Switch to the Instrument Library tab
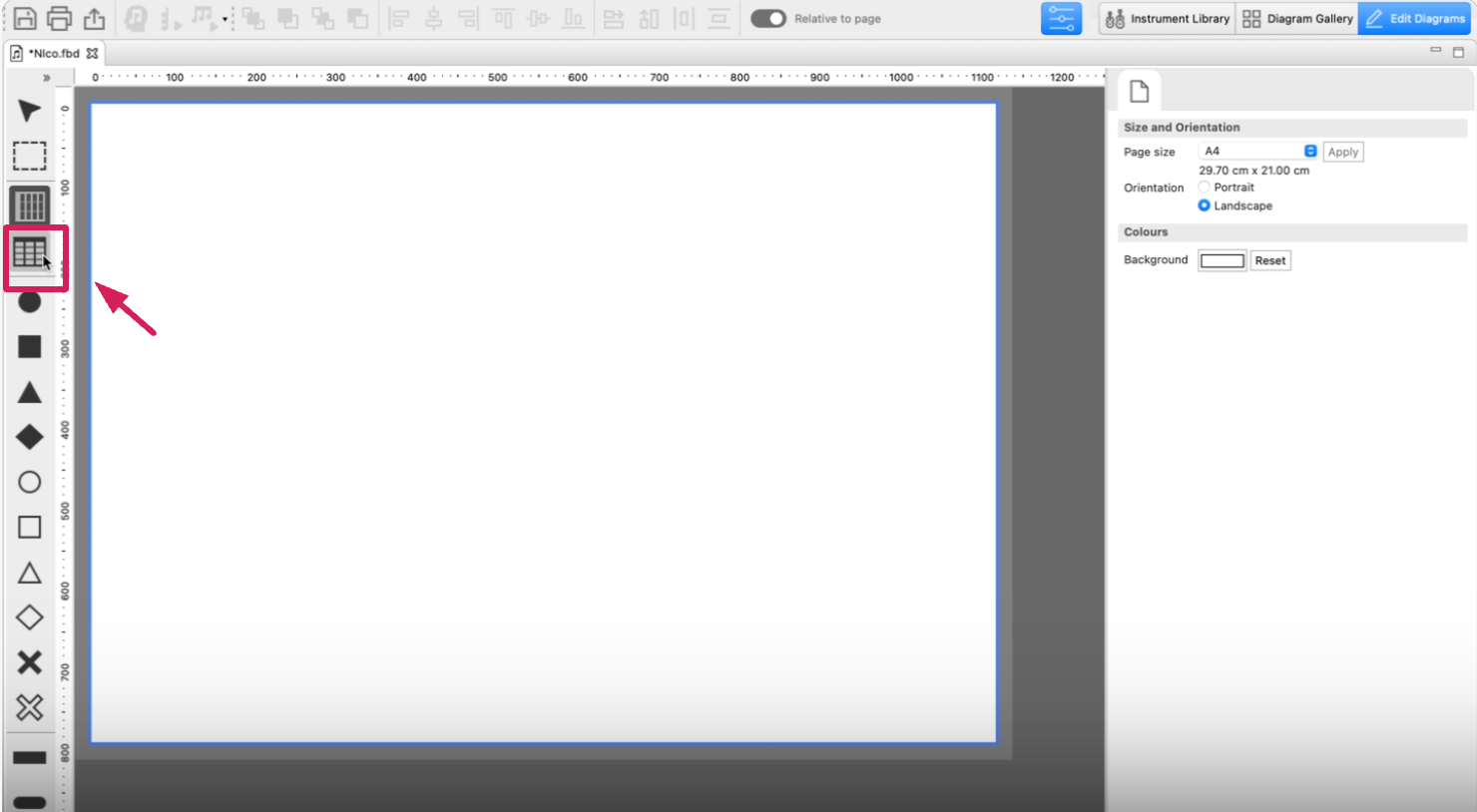Screen dimensions: 1477x812 tap(1168, 18)
